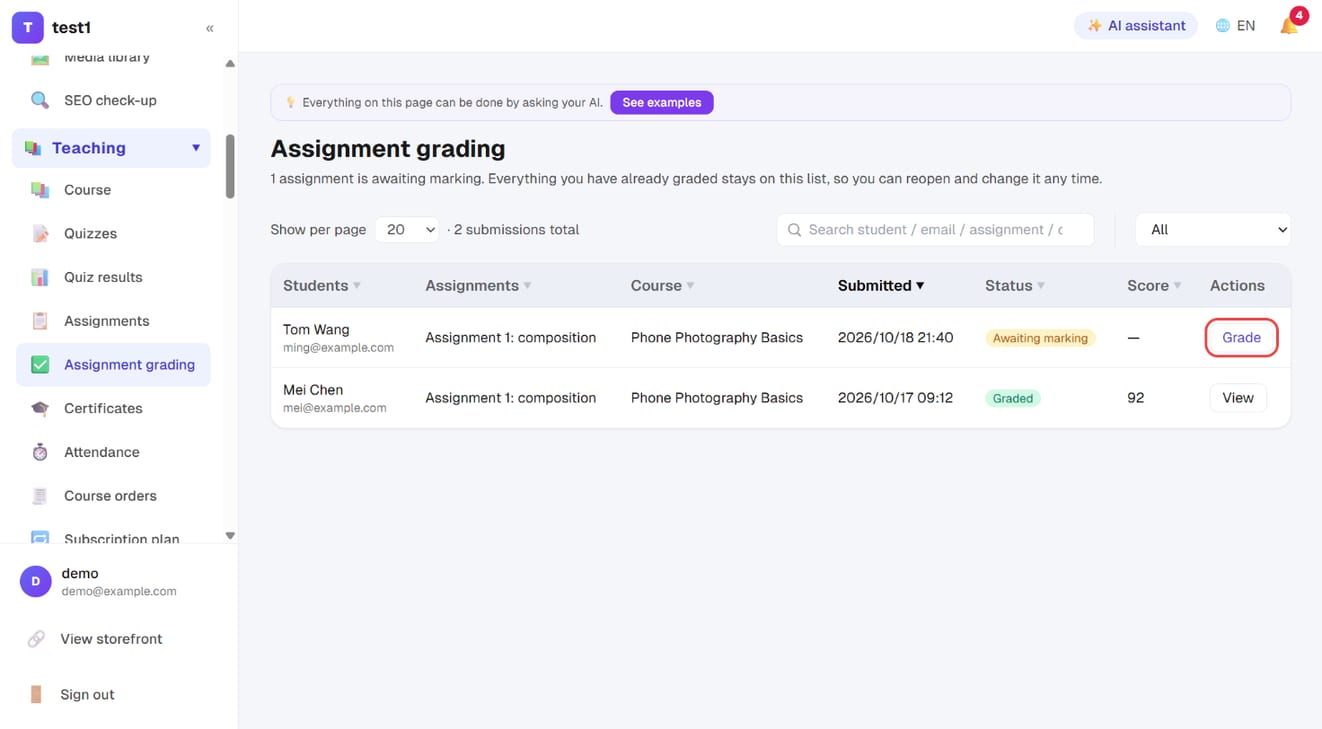Open SEO check-up in the sidebar
The width and height of the screenshot is (1322, 729).
tap(113, 100)
